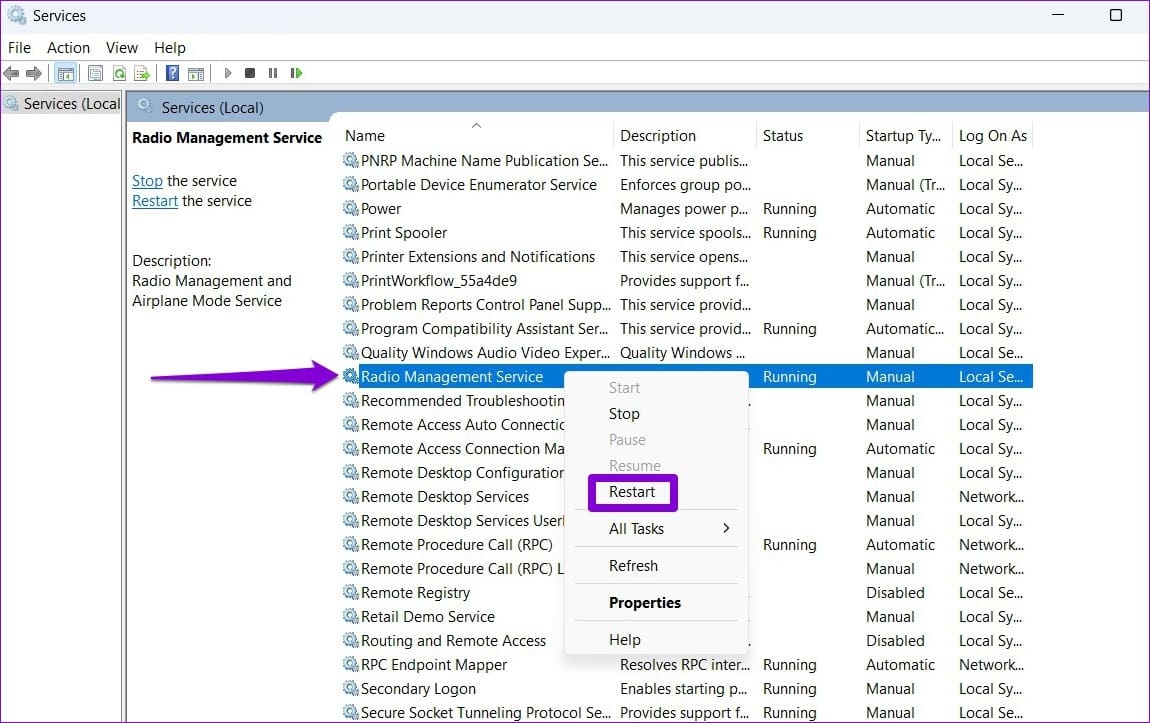Select Properties from the context menu
1150x723 pixels.
(645, 603)
